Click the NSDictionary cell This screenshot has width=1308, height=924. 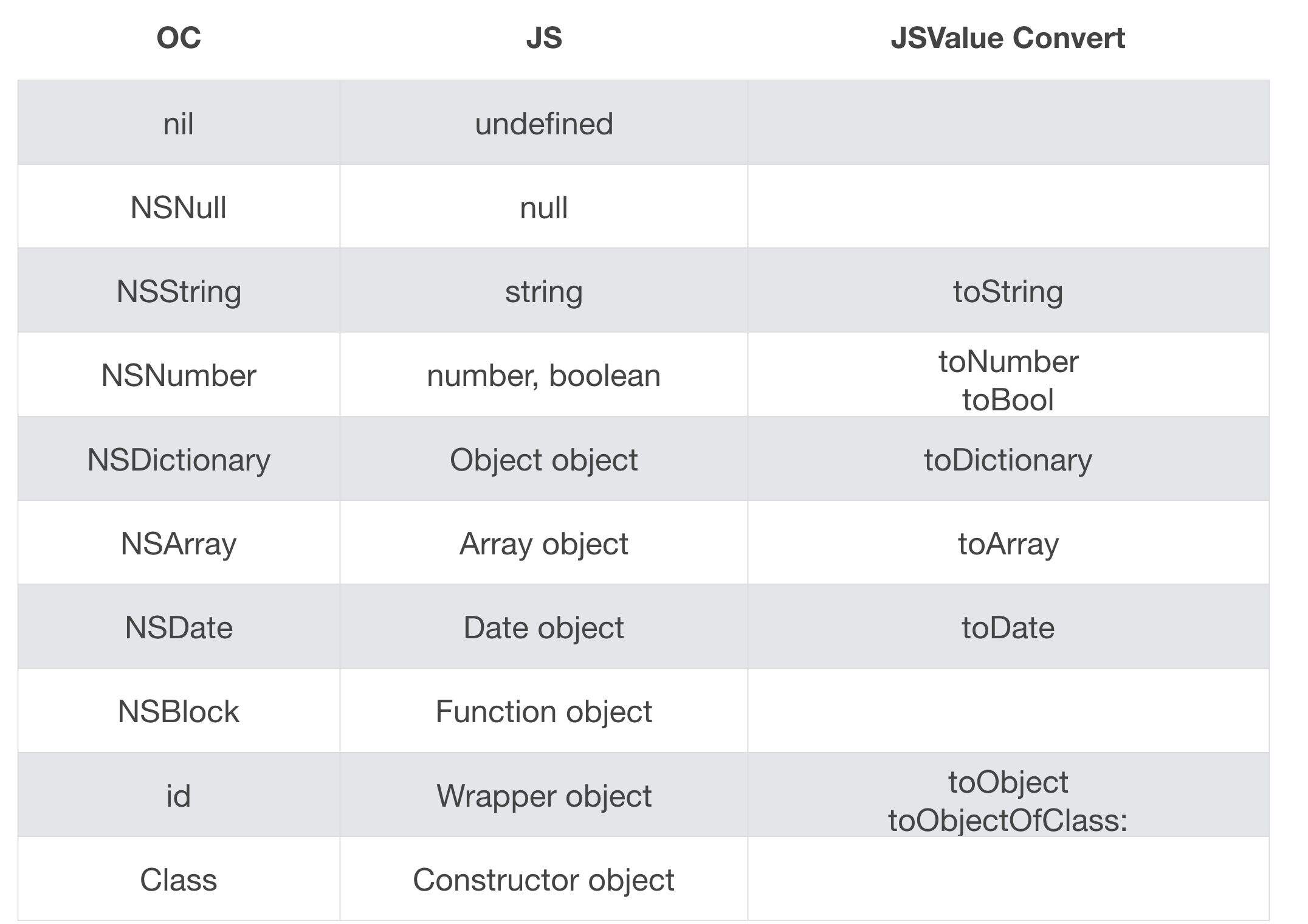click(x=179, y=459)
